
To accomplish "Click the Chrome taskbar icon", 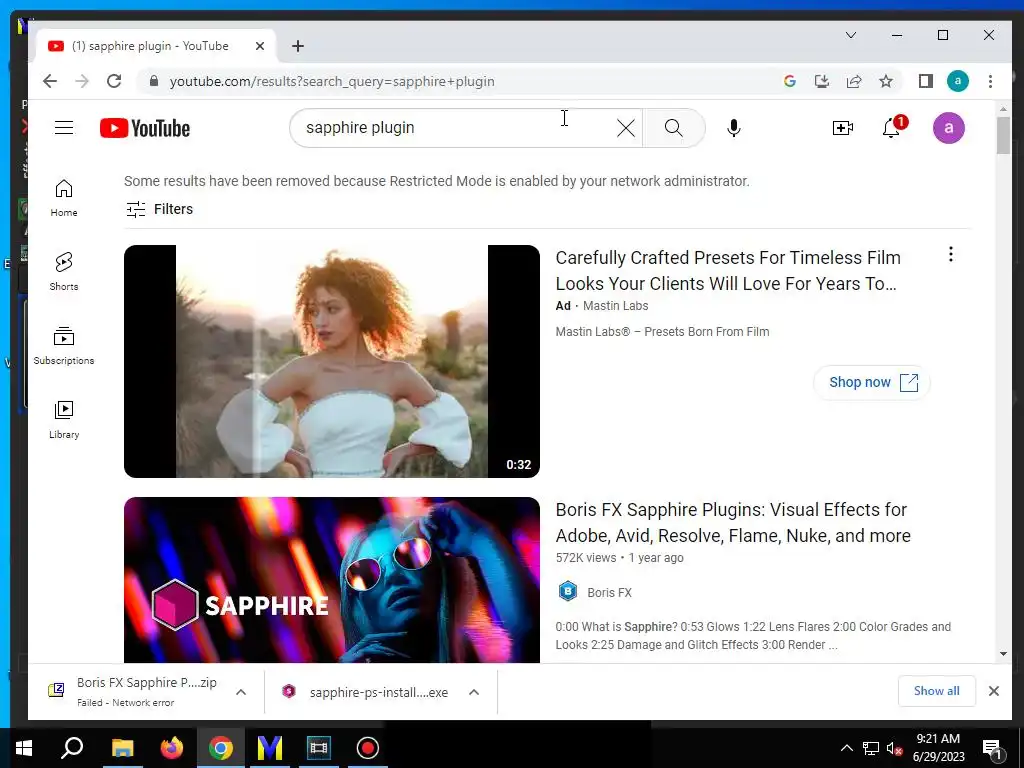I will [221, 748].
